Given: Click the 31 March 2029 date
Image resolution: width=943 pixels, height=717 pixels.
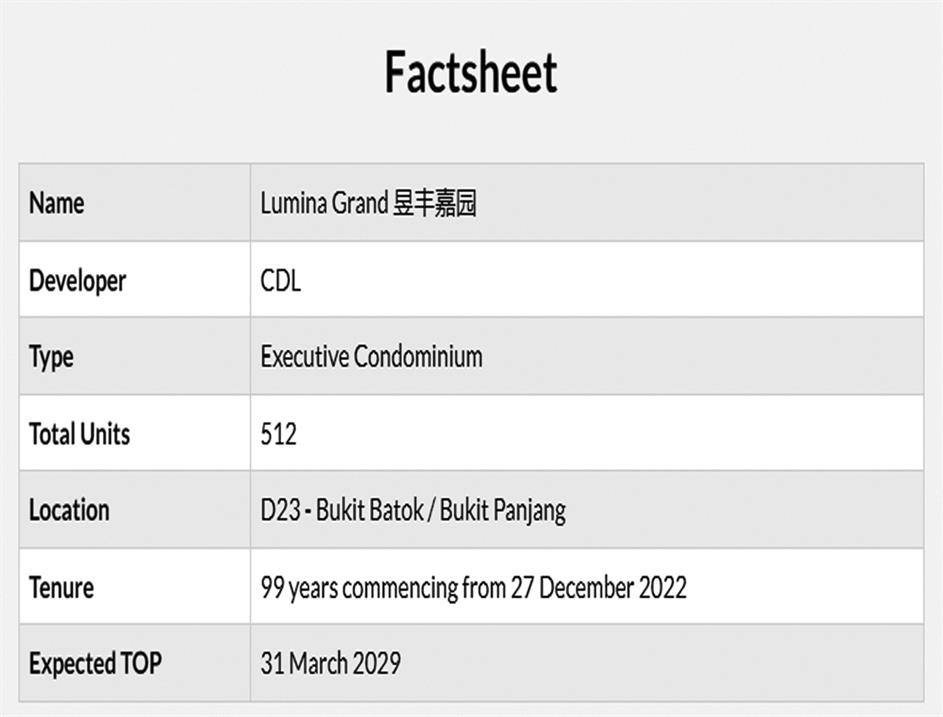Looking at the screenshot, I should (x=331, y=663).
